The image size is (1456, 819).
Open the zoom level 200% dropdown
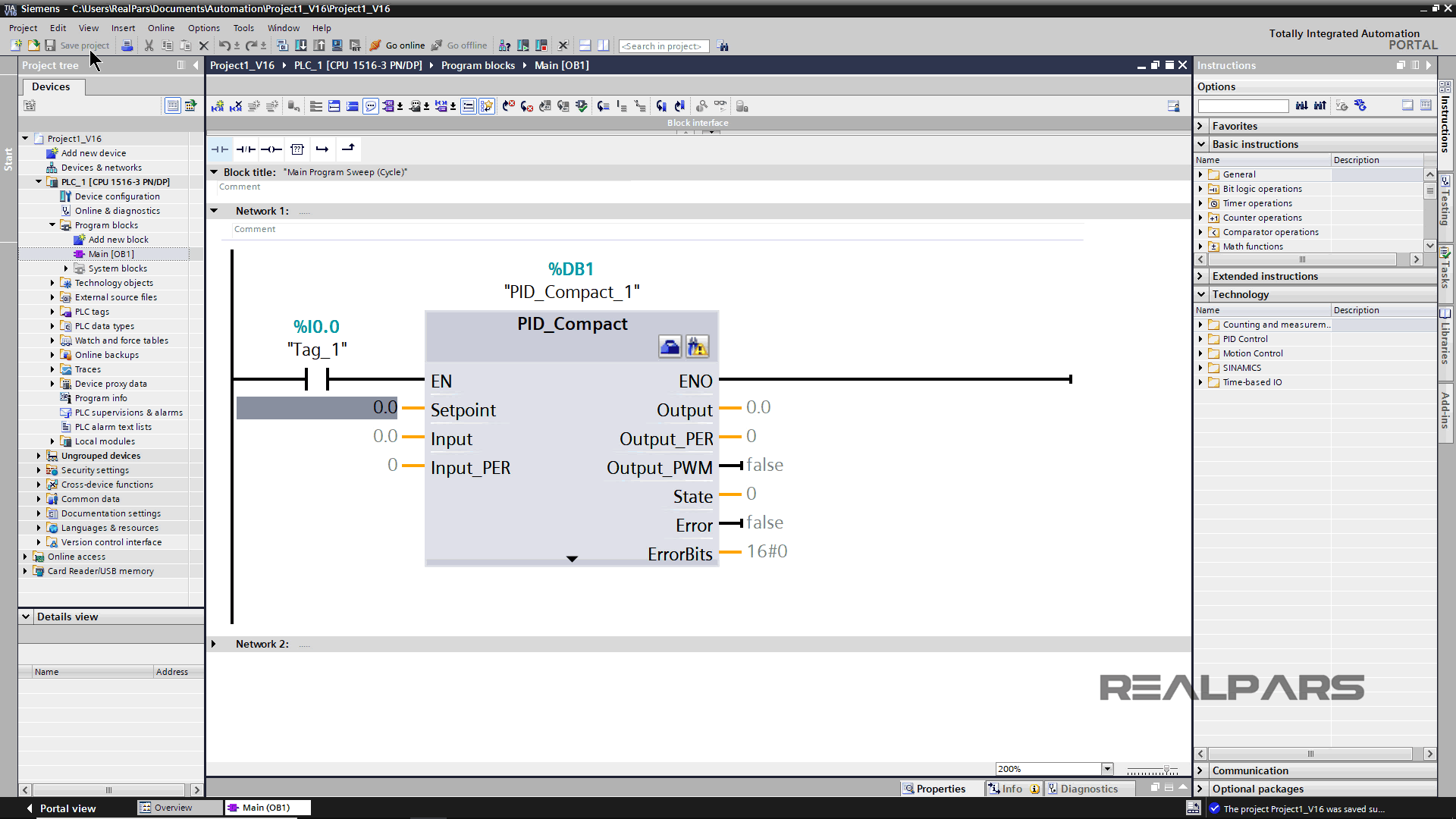tap(1107, 769)
